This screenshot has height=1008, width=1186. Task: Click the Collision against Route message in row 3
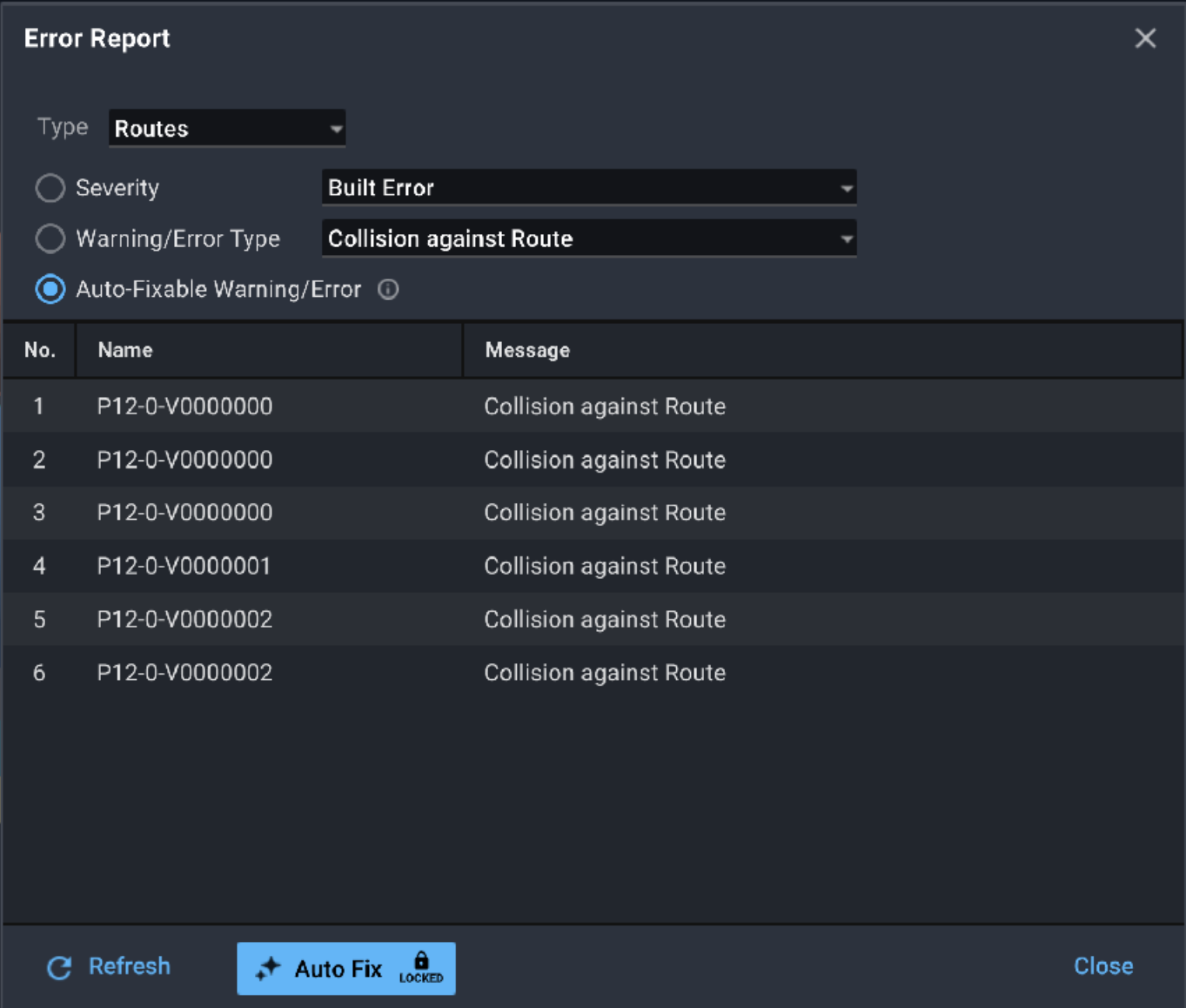[x=605, y=513]
